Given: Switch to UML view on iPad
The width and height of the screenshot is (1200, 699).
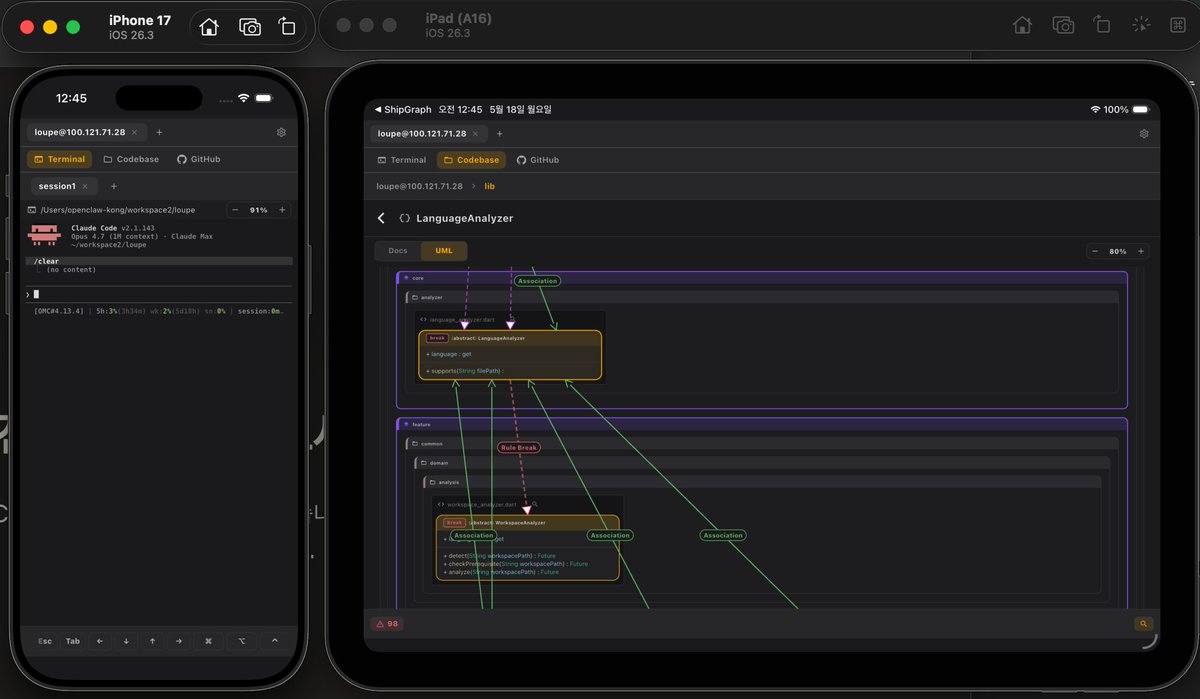Looking at the screenshot, I should coord(444,251).
